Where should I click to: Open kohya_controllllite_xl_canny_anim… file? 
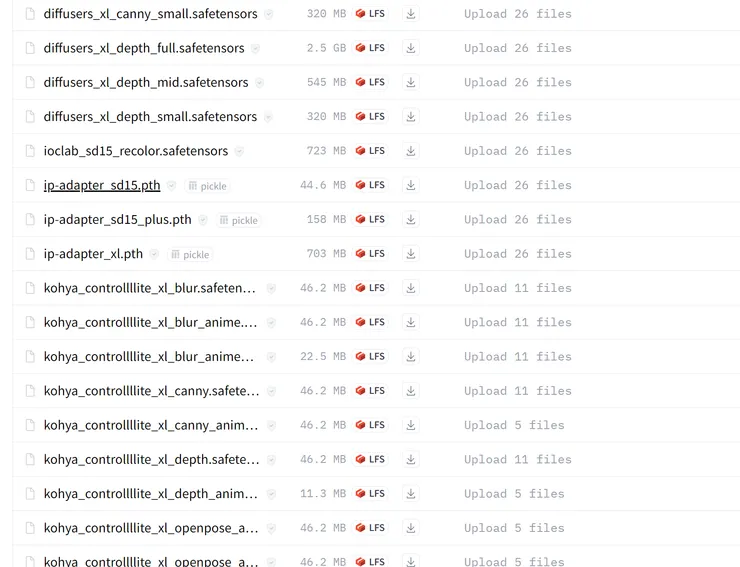151,425
